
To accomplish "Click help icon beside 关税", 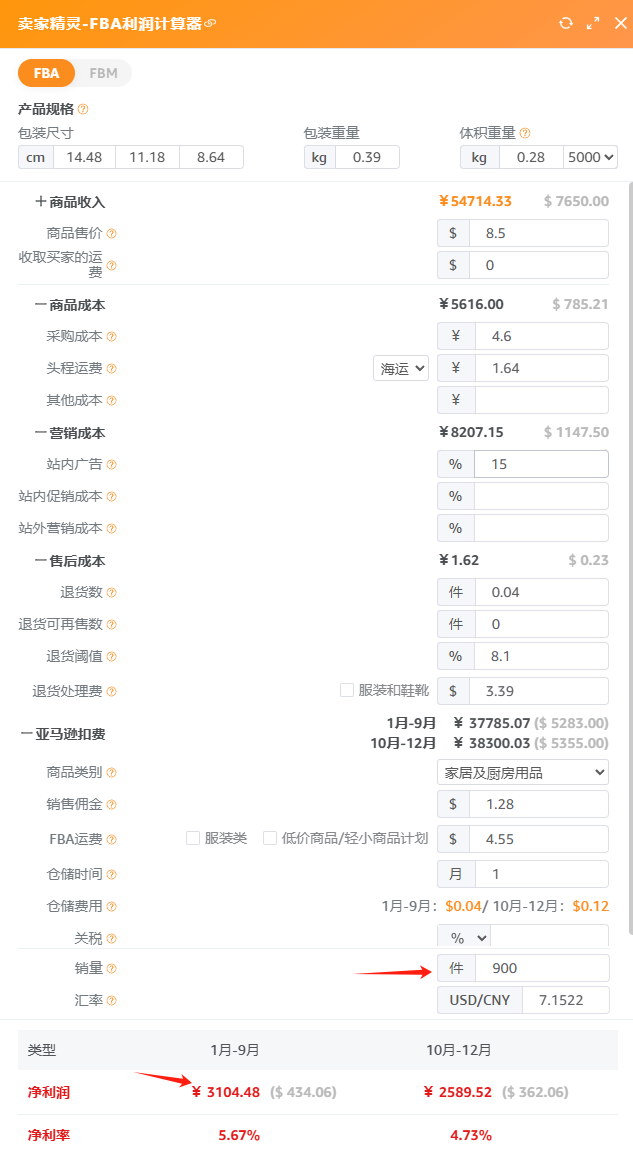I will pyautogui.click(x=111, y=939).
